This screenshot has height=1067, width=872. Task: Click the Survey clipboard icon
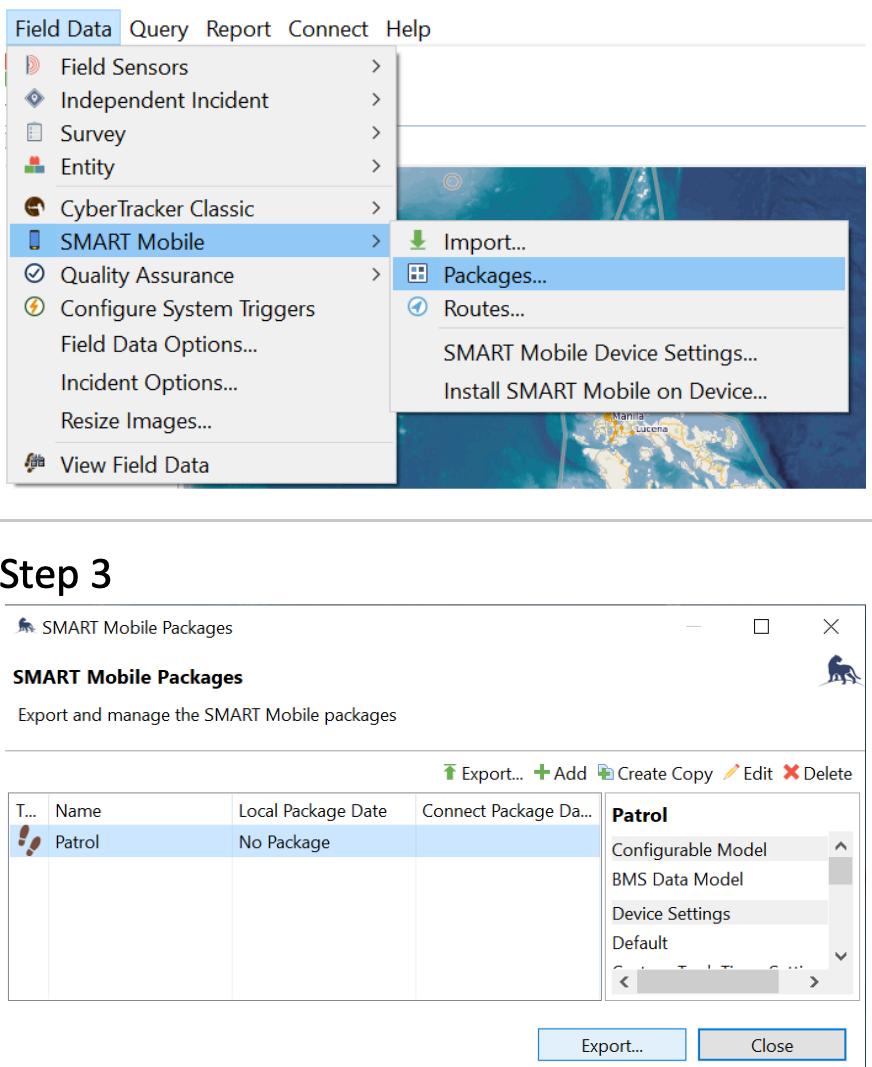click(x=34, y=132)
